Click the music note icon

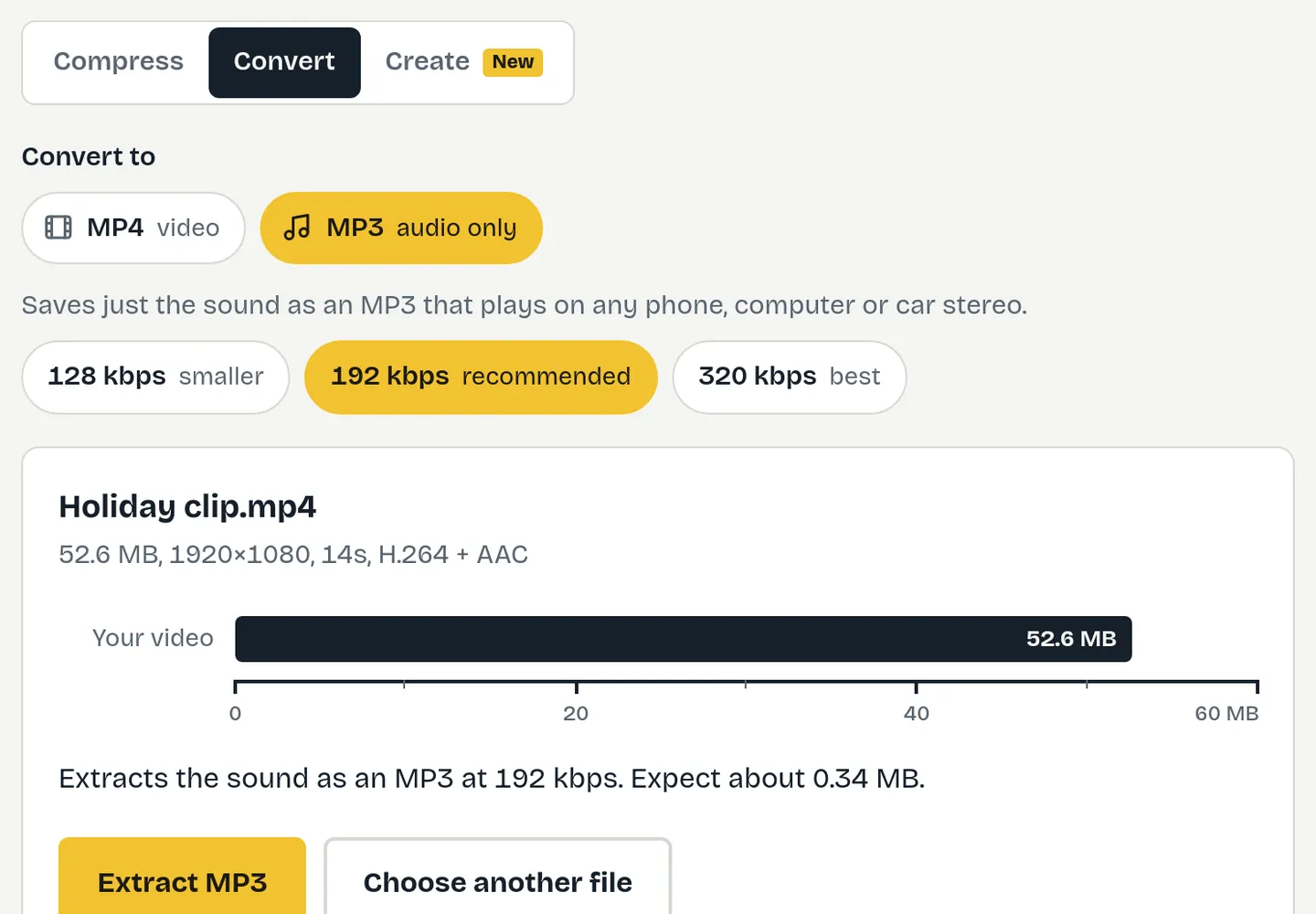click(x=297, y=228)
